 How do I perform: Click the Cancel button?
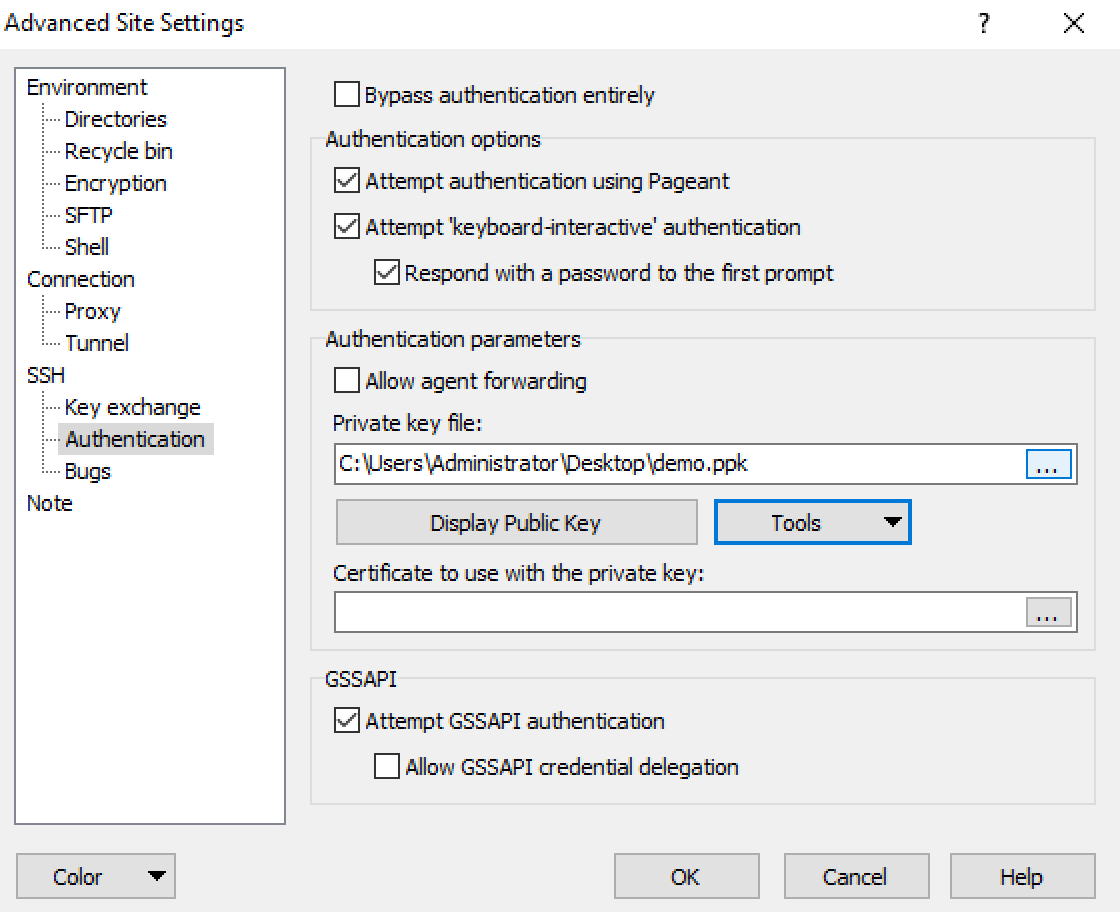pyautogui.click(x=855, y=877)
